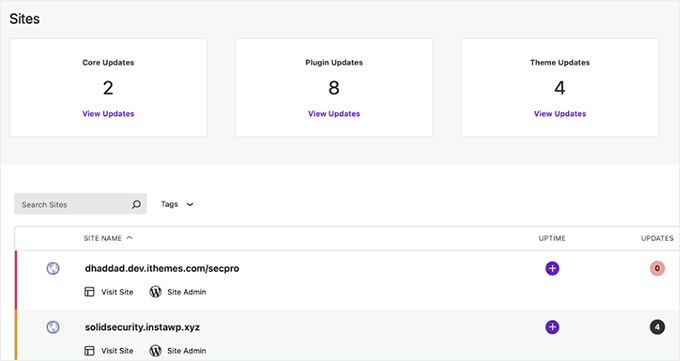Click the Plugin Updates count 8
The image size is (680, 361).
(334, 88)
